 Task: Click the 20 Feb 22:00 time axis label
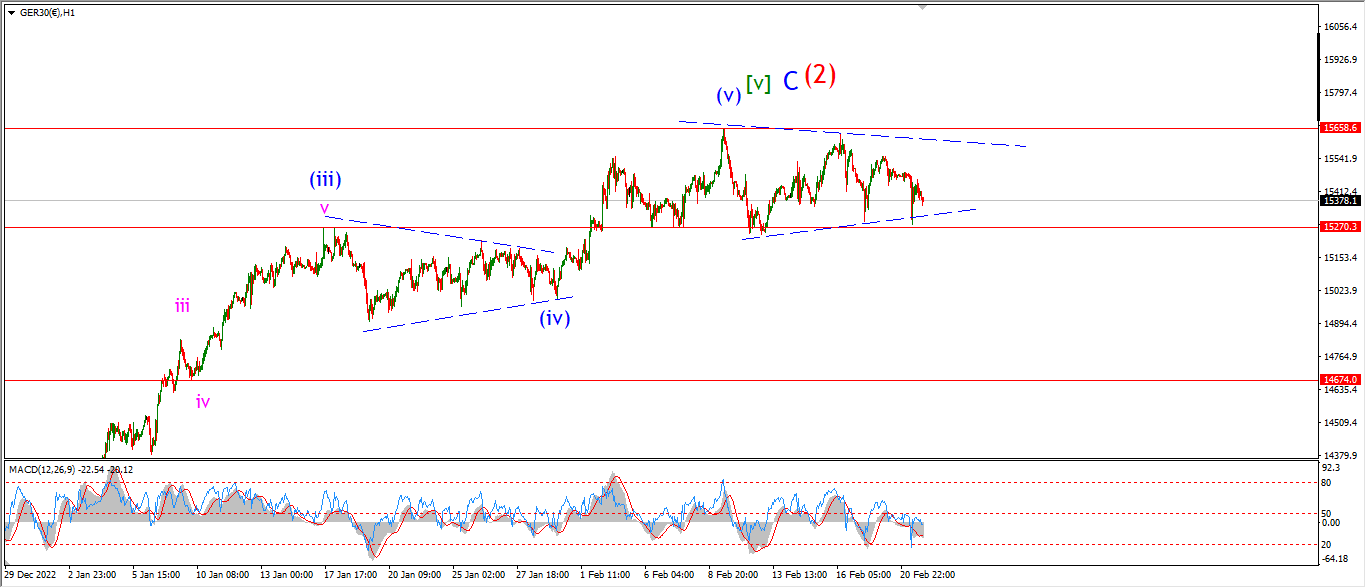[x=926, y=575]
